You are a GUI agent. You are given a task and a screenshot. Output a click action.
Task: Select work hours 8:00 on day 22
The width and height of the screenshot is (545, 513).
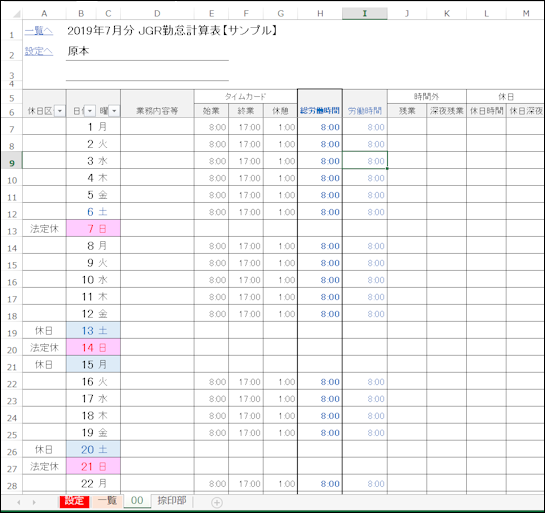pos(365,483)
